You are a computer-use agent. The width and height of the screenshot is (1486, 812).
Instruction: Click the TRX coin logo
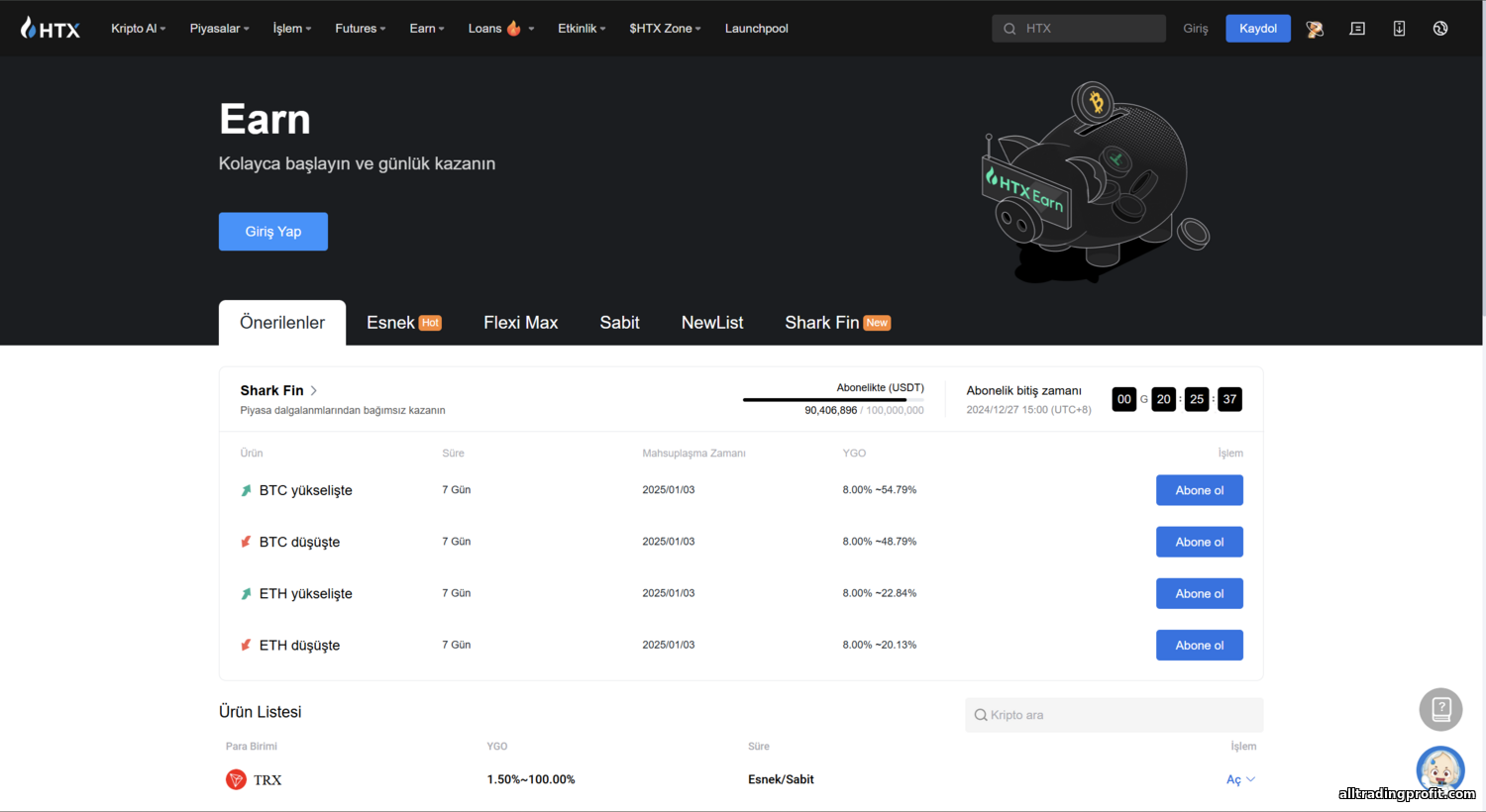click(x=236, y=779)
